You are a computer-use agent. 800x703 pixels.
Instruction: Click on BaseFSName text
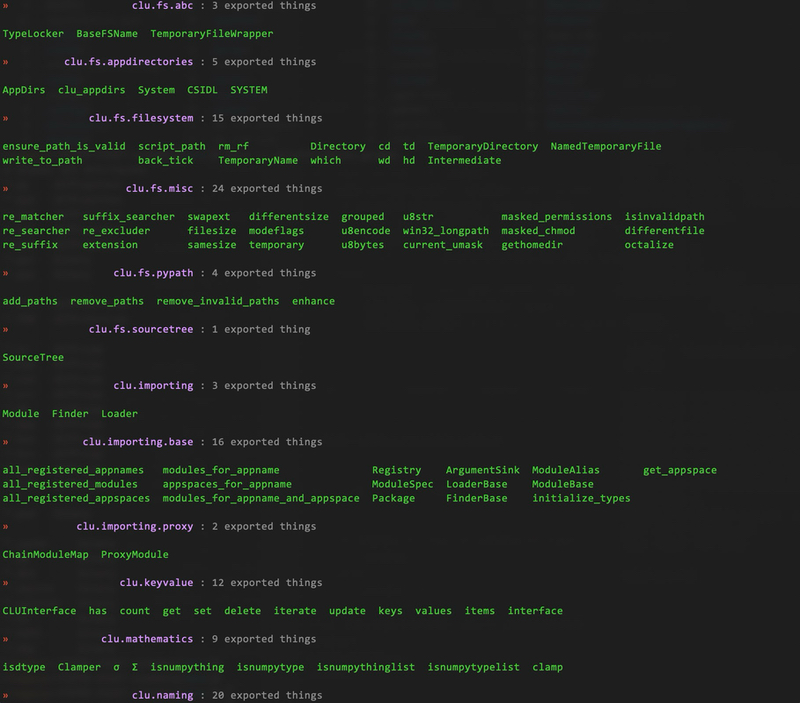click(107, 34)
